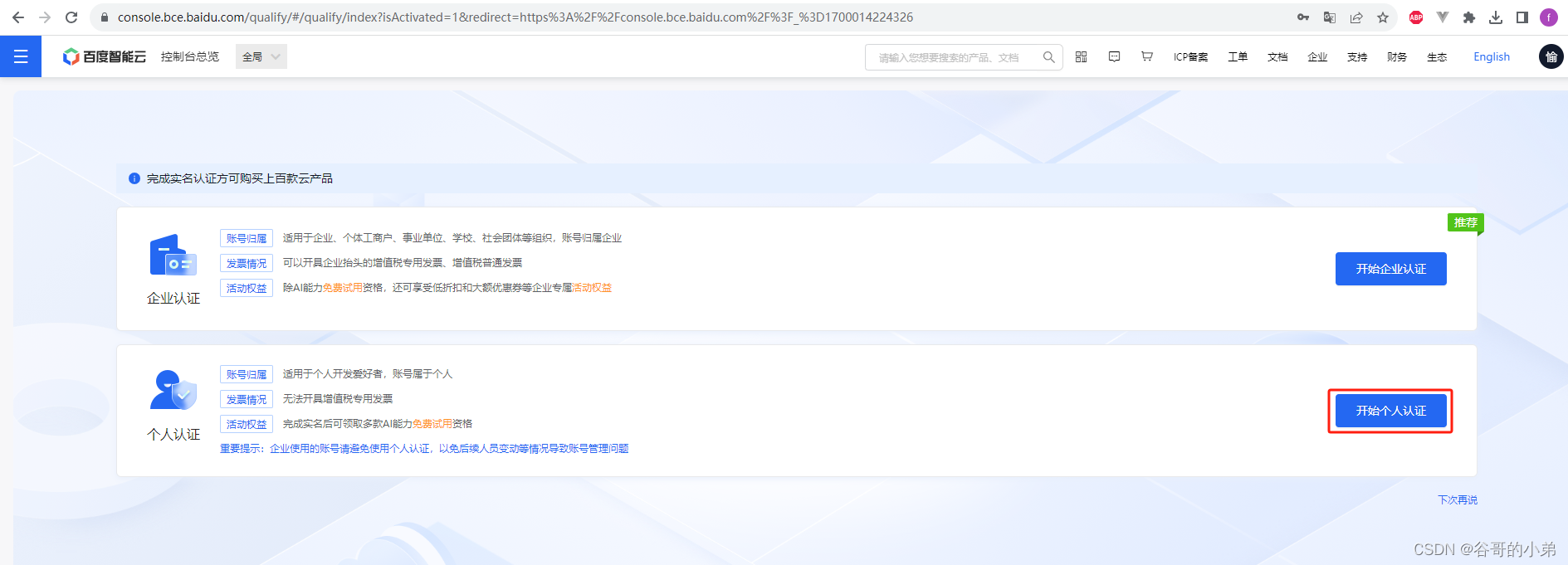The width and height of the screenshot is (1568, 565).
Task: Click the 开始个人认证 button
Action: 1391,411
